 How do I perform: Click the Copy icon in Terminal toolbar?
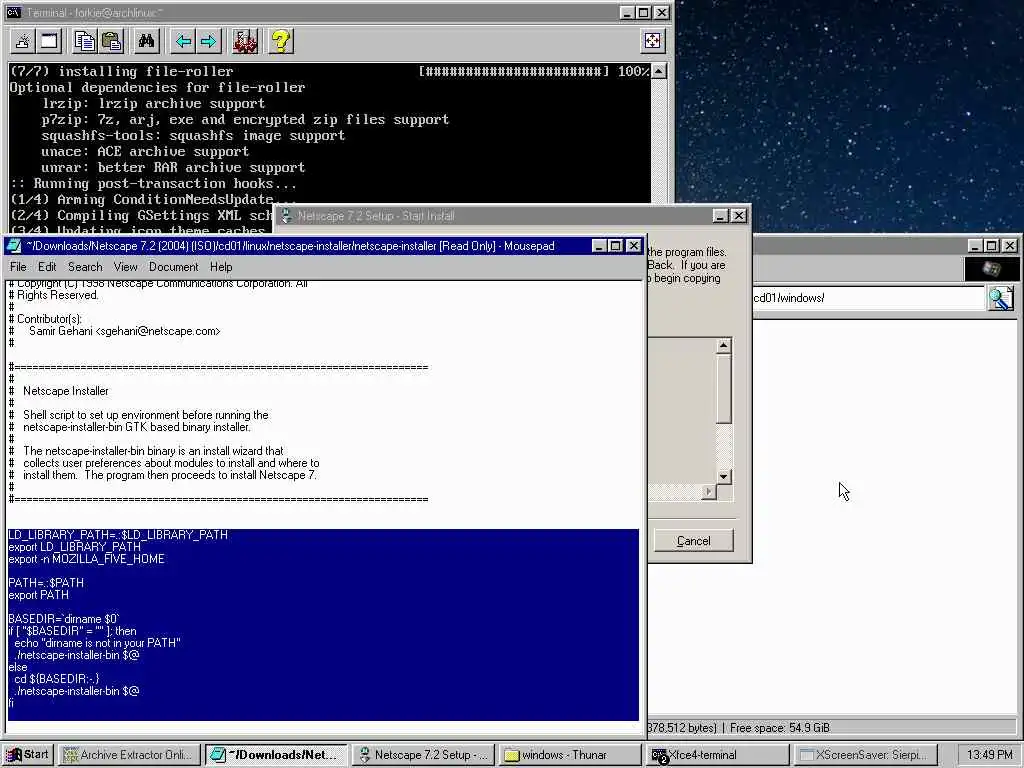pos(85,42)
